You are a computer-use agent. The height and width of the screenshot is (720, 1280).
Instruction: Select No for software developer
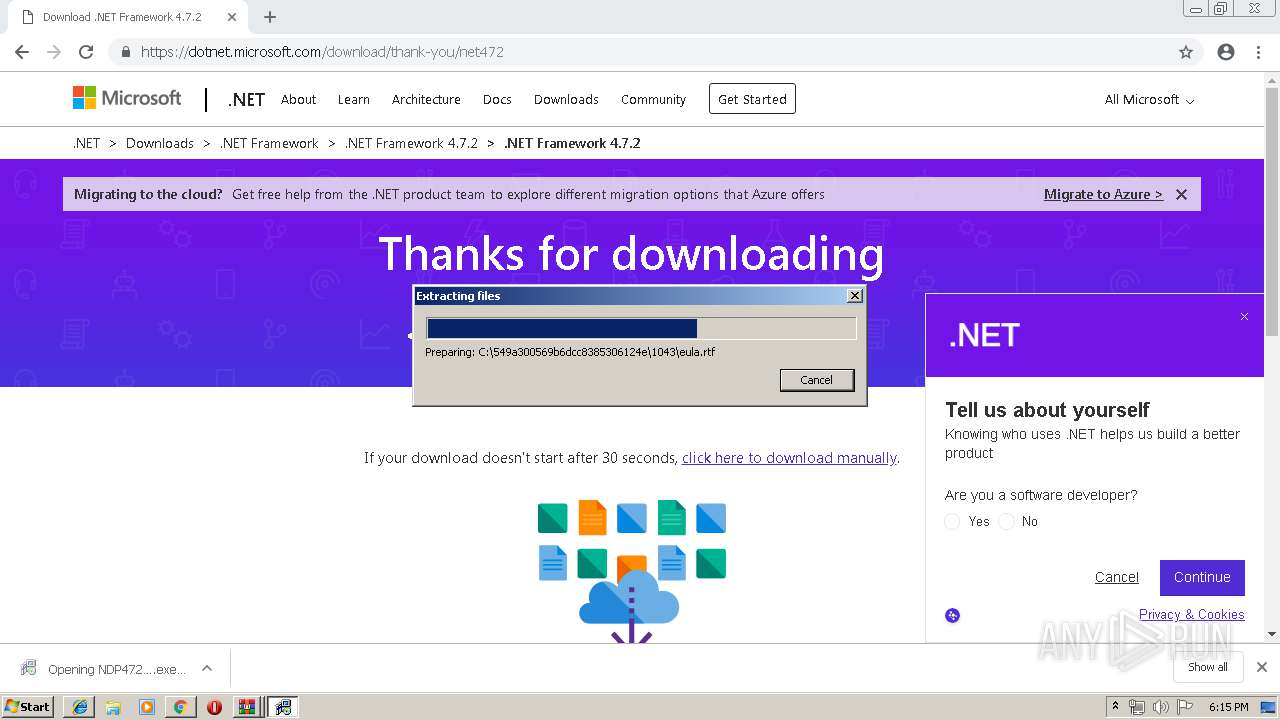point(1006,521)
